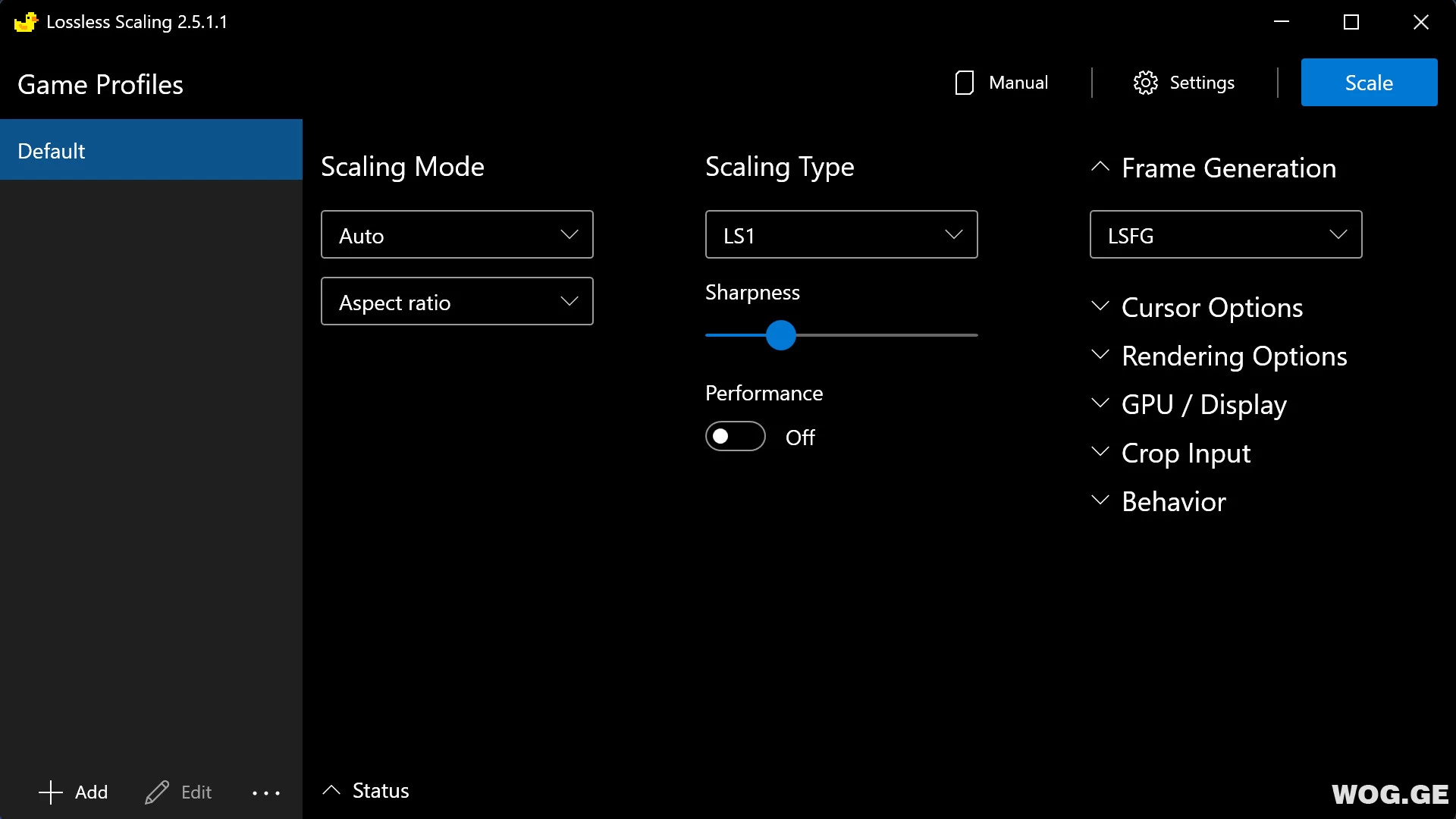Click the Add profile label
The height and width of the screenshot is (819, 1456).
coord(91,792)
